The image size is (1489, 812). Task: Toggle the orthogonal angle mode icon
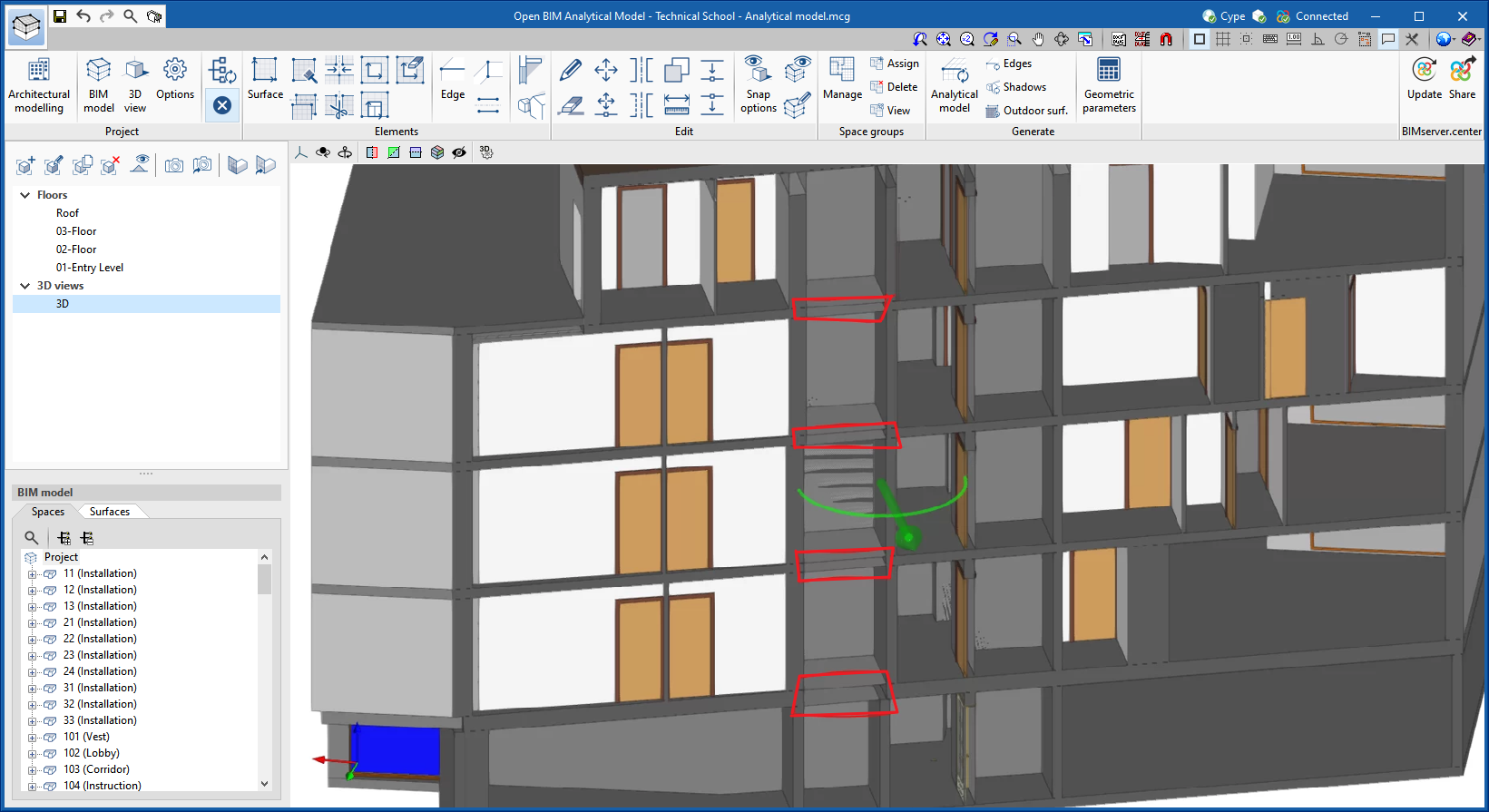pyautogui.click(x=1318, y=39)
